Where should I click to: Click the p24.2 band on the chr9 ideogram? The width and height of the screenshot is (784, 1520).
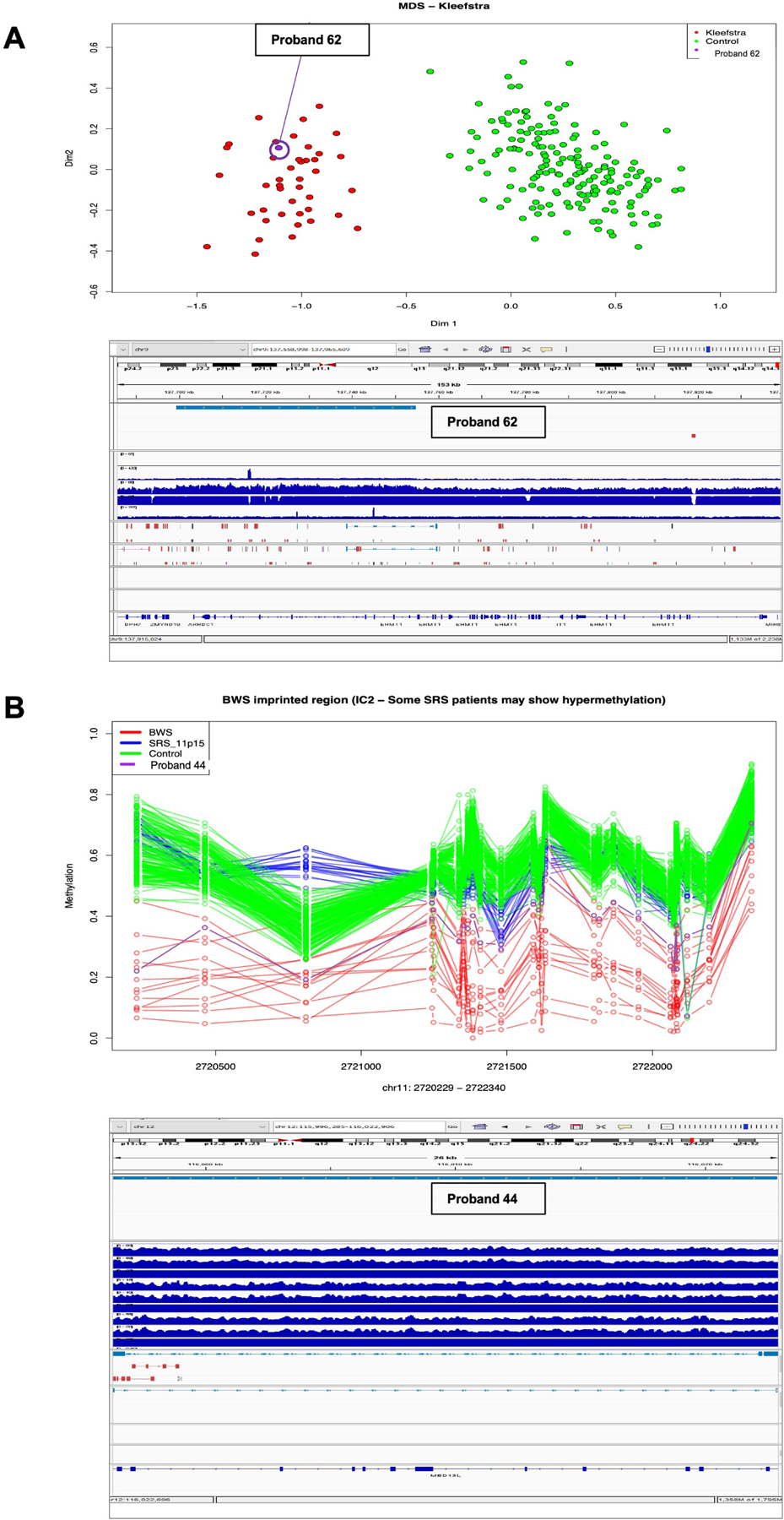[x=132, y=367]
